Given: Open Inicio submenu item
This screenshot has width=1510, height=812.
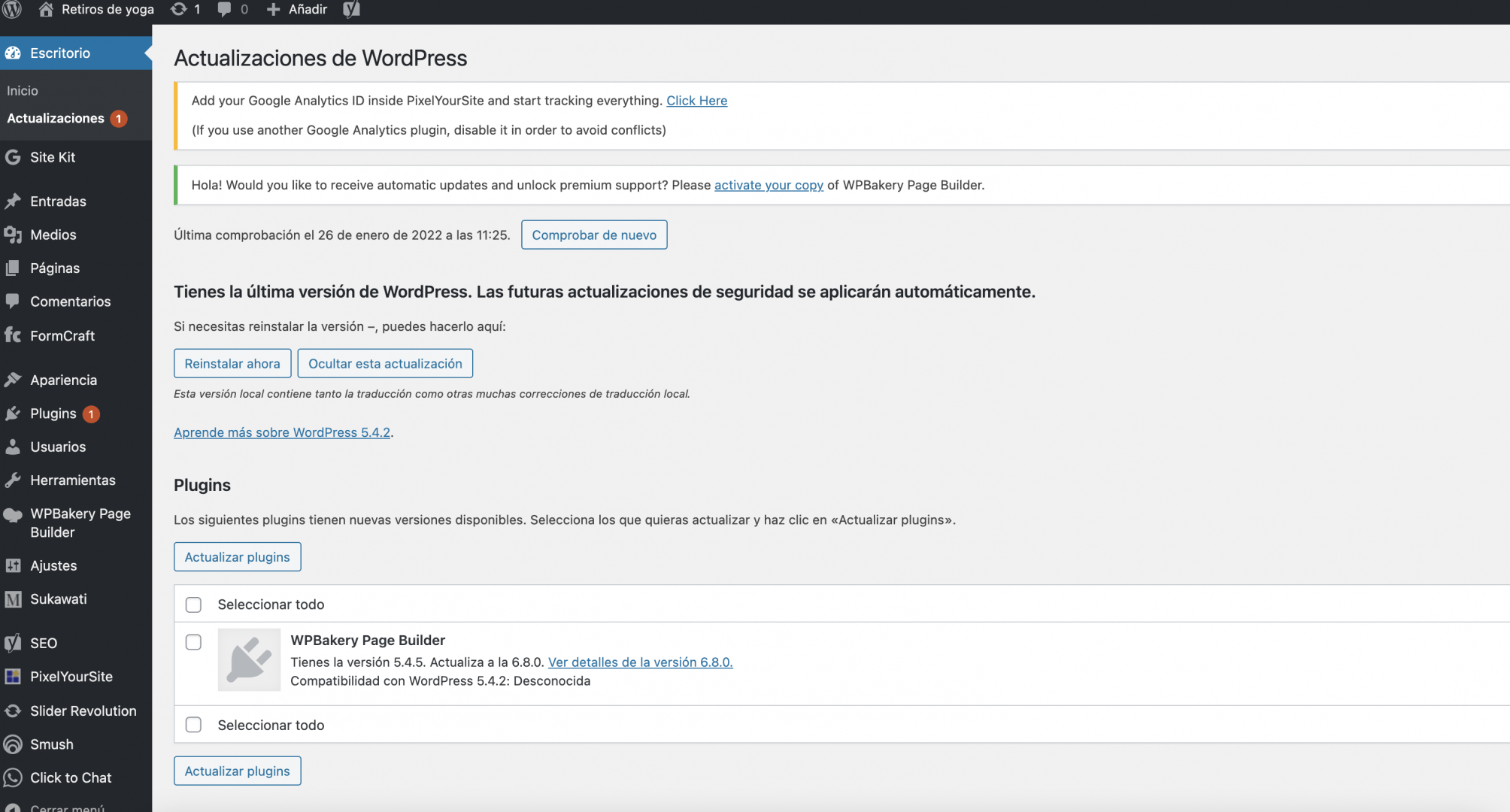Looking at the screenshot, I should [23, 90].
